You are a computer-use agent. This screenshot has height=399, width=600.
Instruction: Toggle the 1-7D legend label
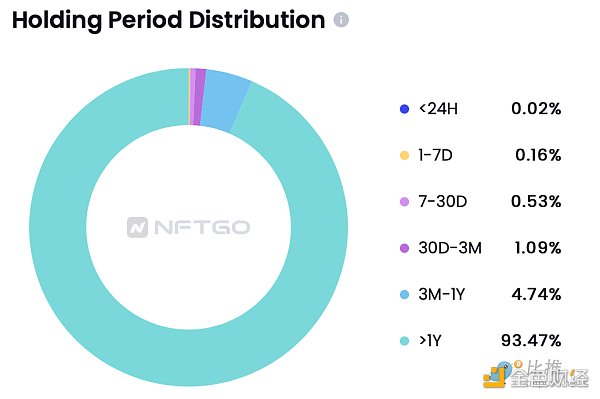435,155
